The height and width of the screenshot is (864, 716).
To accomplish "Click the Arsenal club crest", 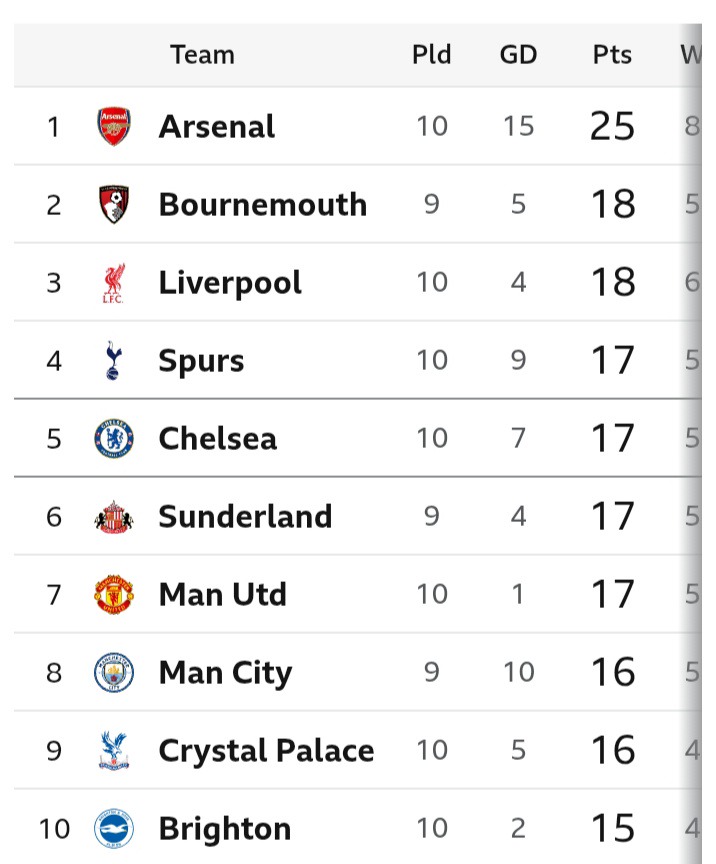I will pos(114,127).
